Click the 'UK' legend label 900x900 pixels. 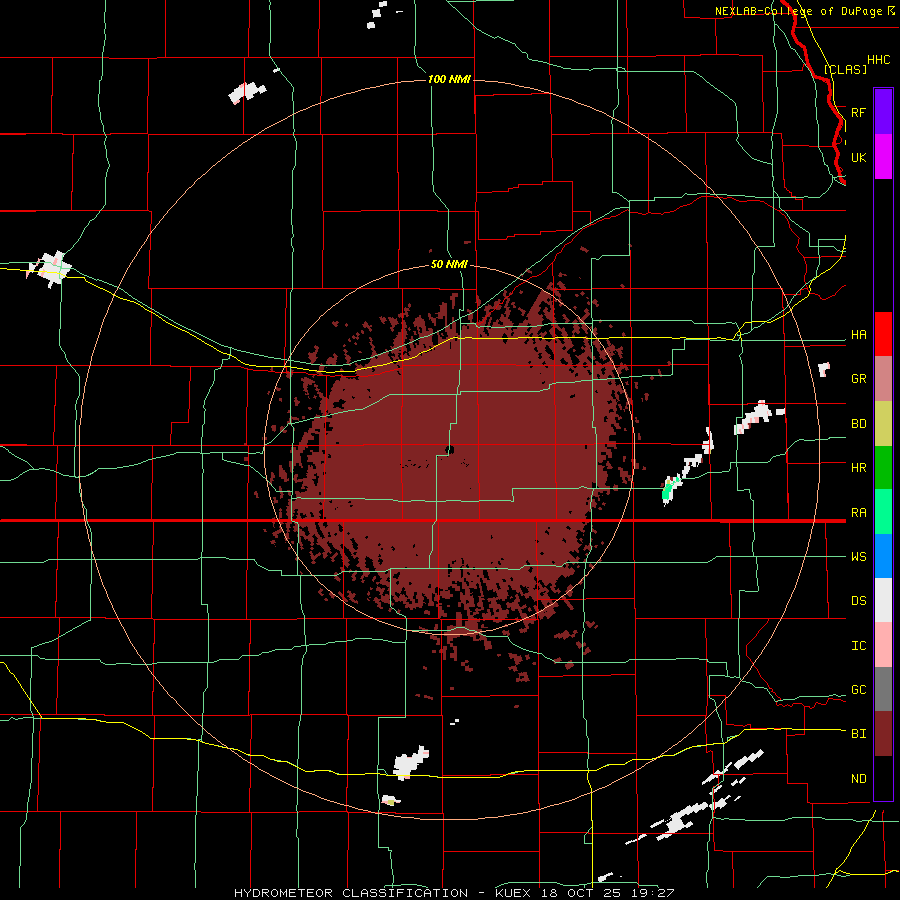858,157
